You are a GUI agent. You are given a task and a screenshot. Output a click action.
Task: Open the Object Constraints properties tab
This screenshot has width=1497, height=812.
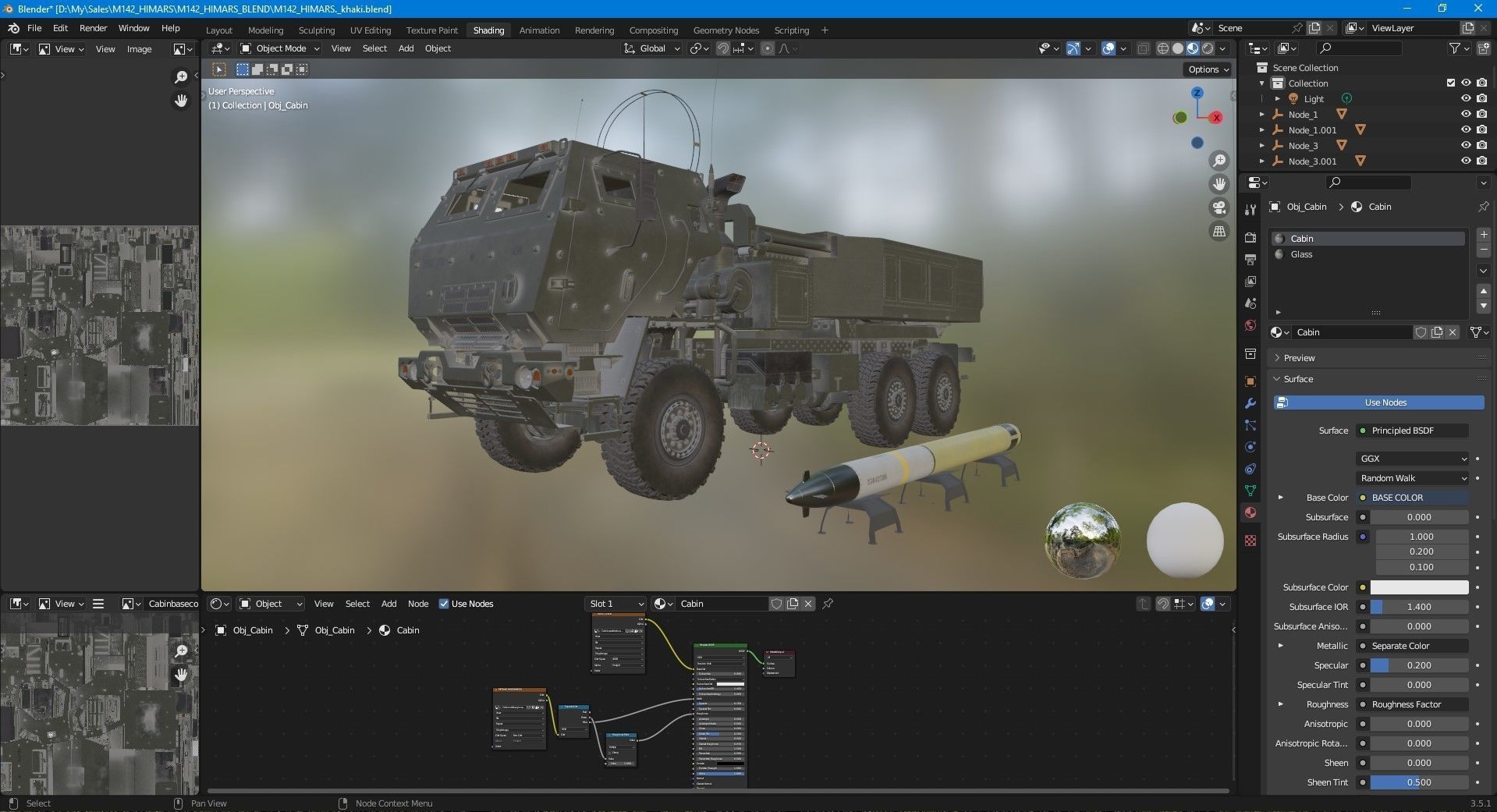[x=1250, y=469]
